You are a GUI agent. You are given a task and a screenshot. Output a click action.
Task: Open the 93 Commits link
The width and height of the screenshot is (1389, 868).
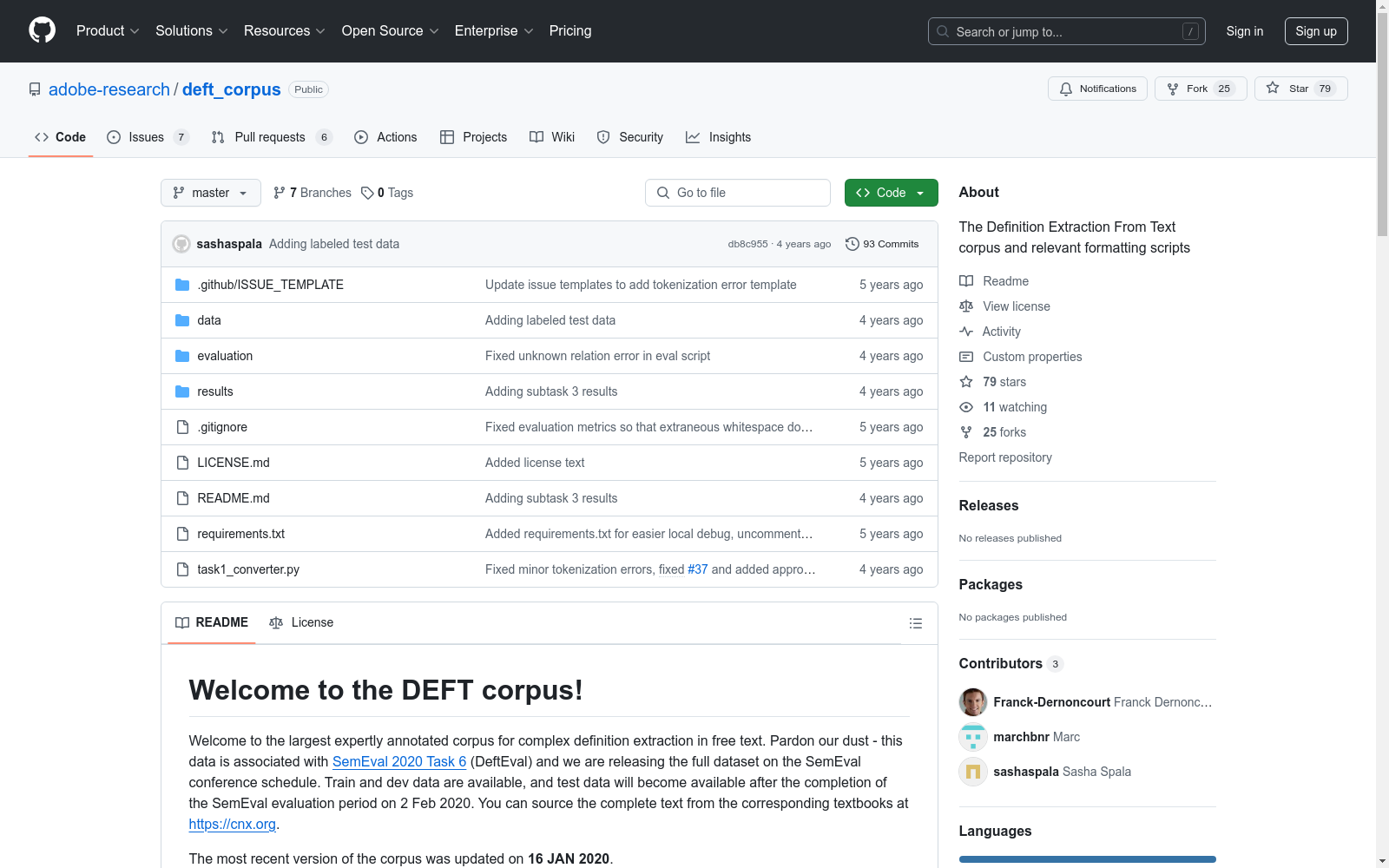tap(882, 244)
